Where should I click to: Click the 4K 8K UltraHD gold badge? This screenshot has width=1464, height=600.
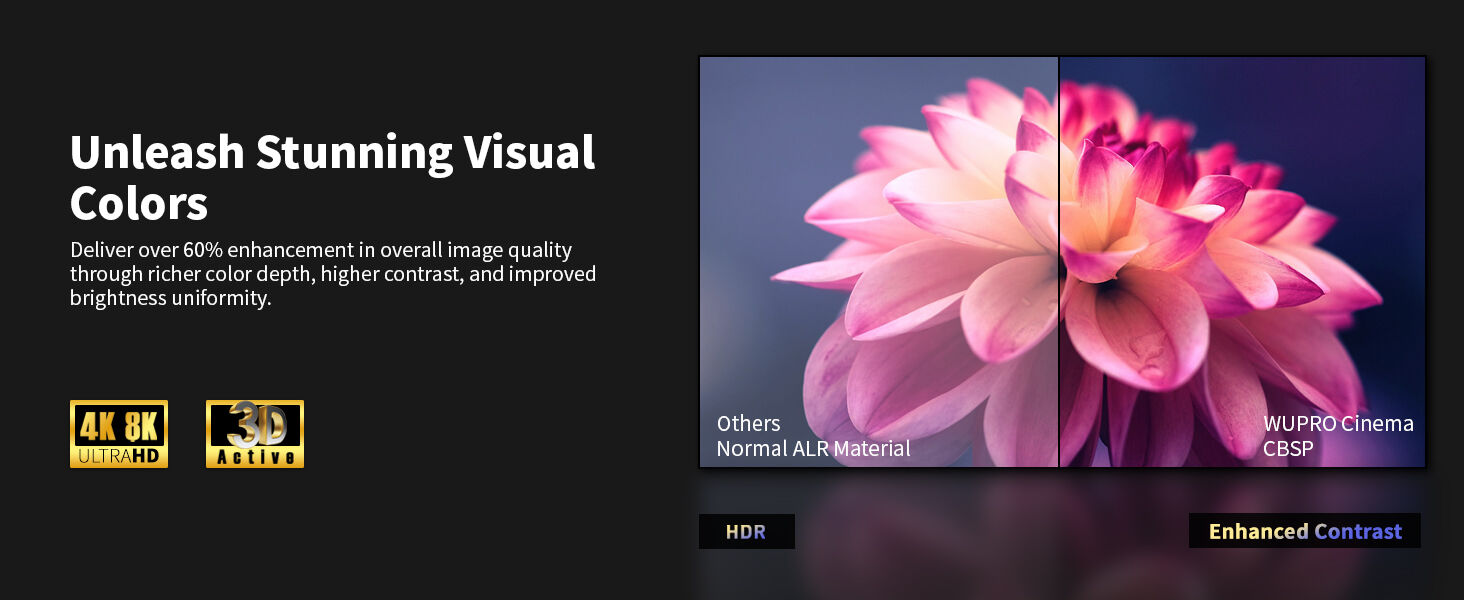pyautogui.click(x=118, y=434)
